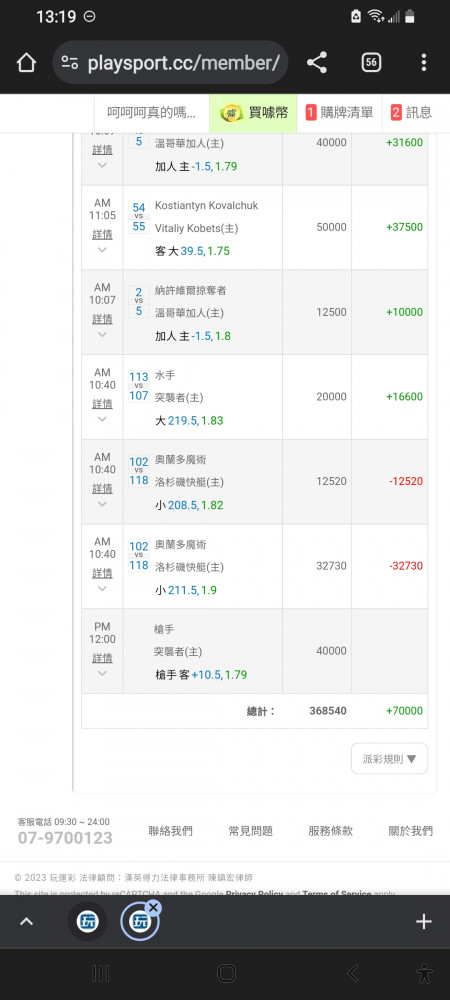Viewport: 450px width, 1000px height.
Task: Expand 詳情 for the 槍手 PM 12:00 bet
Action: [102, 658]
